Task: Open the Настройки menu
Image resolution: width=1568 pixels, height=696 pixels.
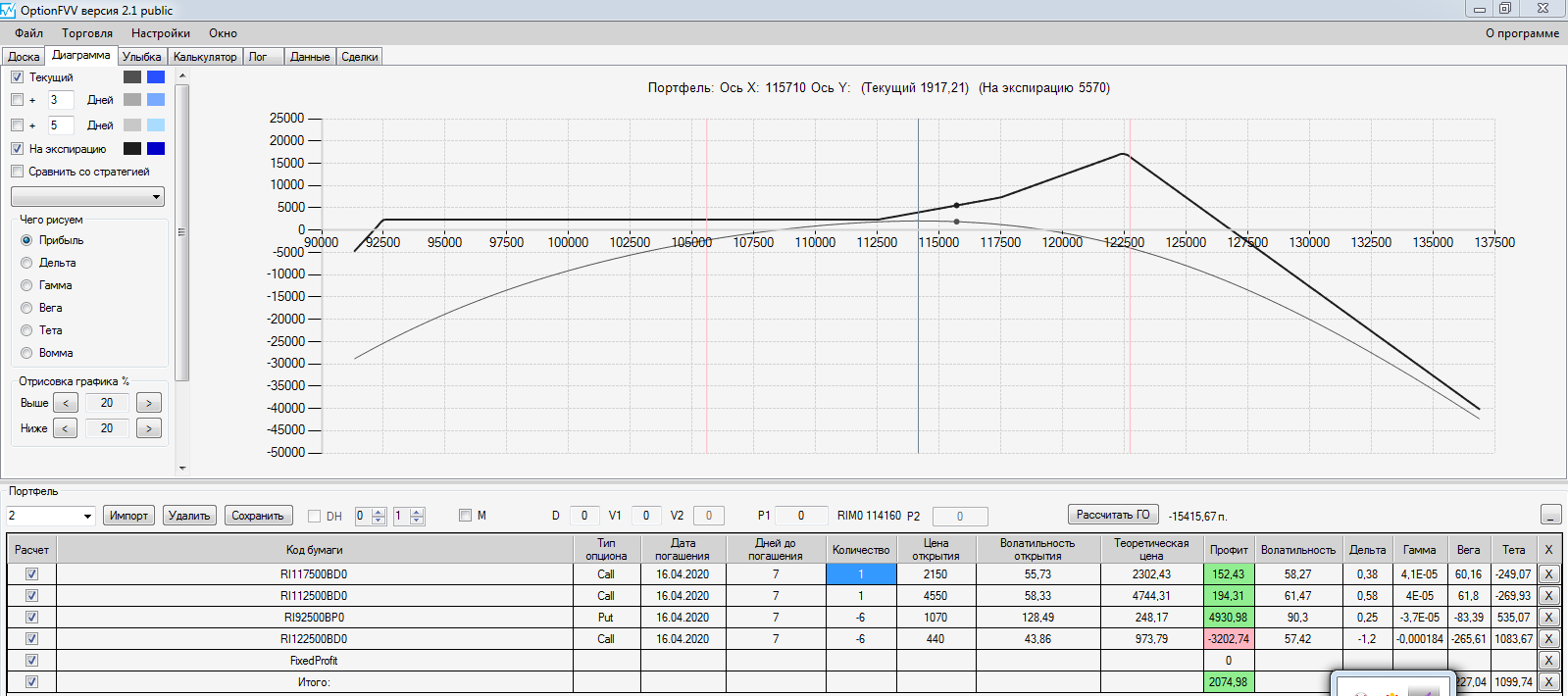Action: (x=161, y=33)
